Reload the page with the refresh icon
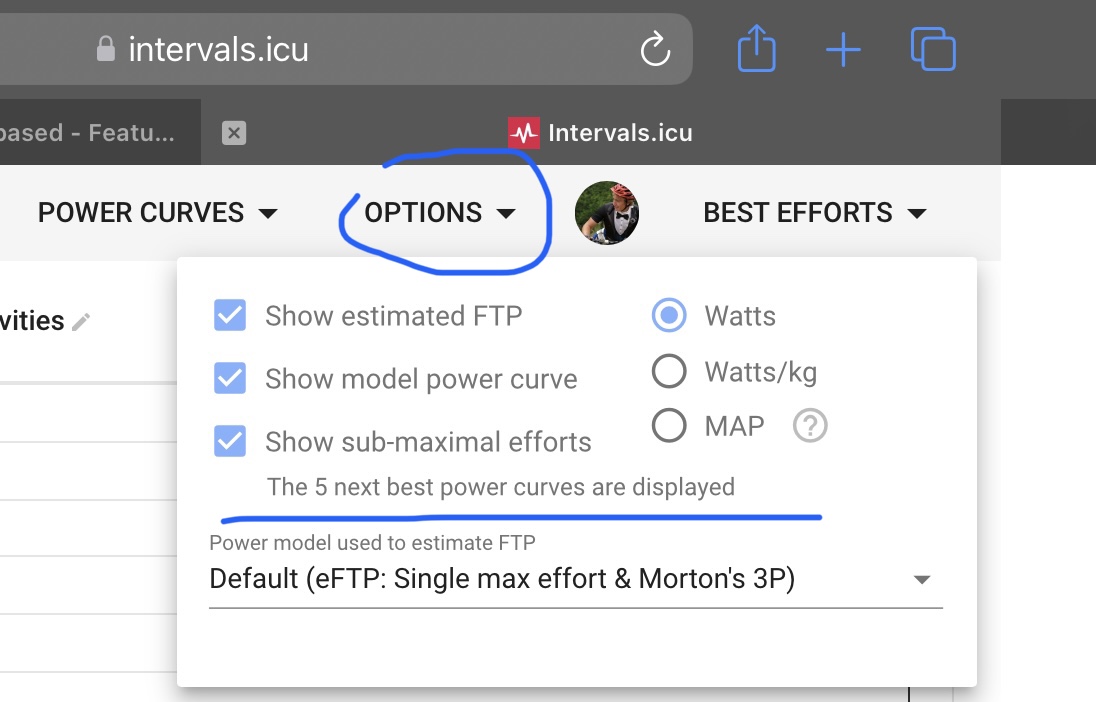The image size is (1096, 702). point(655,49)
